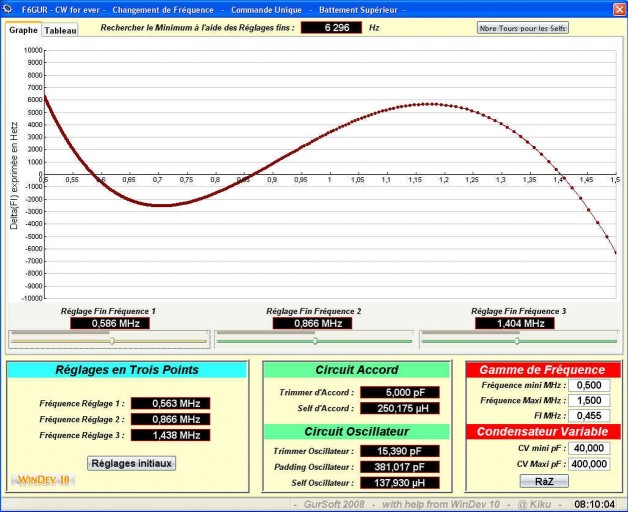Focus the CV mini pF field
Image resolution: width=628 pixels, height=512 pixels.
tap(589, 449)
